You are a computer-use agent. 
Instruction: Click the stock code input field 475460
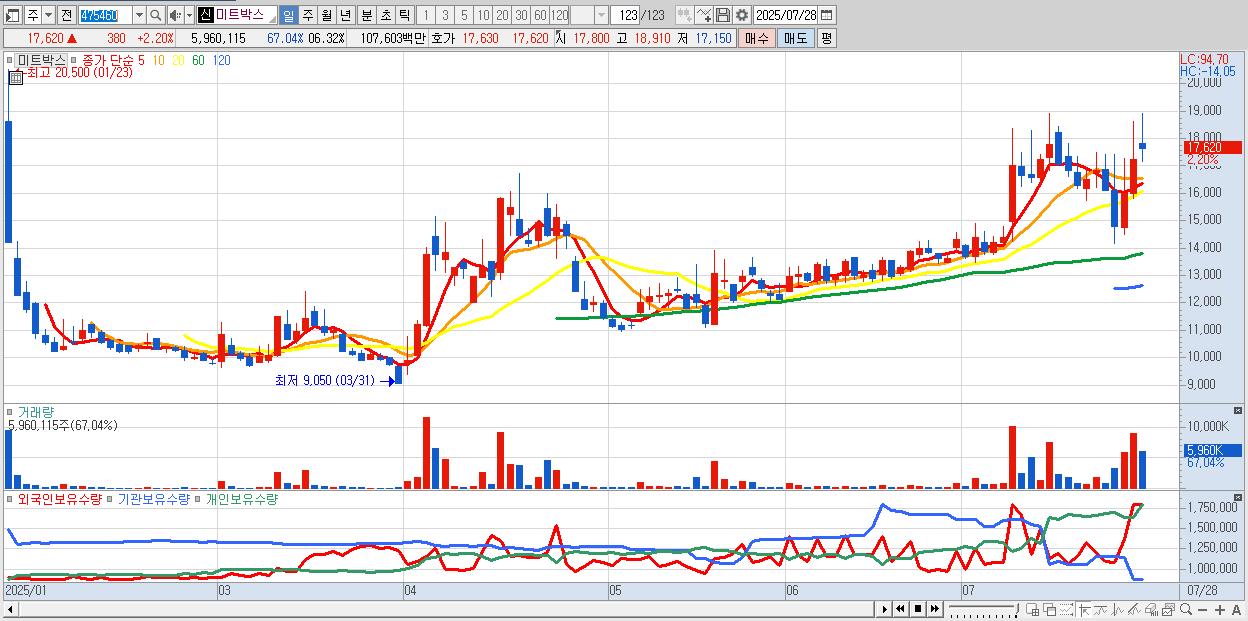[x=105, y=15]
